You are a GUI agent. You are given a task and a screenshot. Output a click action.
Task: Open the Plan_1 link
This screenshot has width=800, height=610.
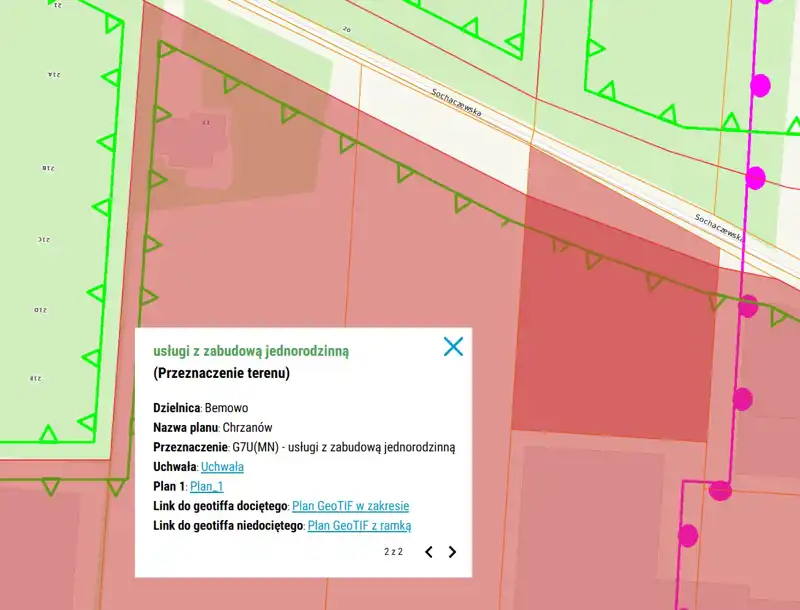(206, 486)
